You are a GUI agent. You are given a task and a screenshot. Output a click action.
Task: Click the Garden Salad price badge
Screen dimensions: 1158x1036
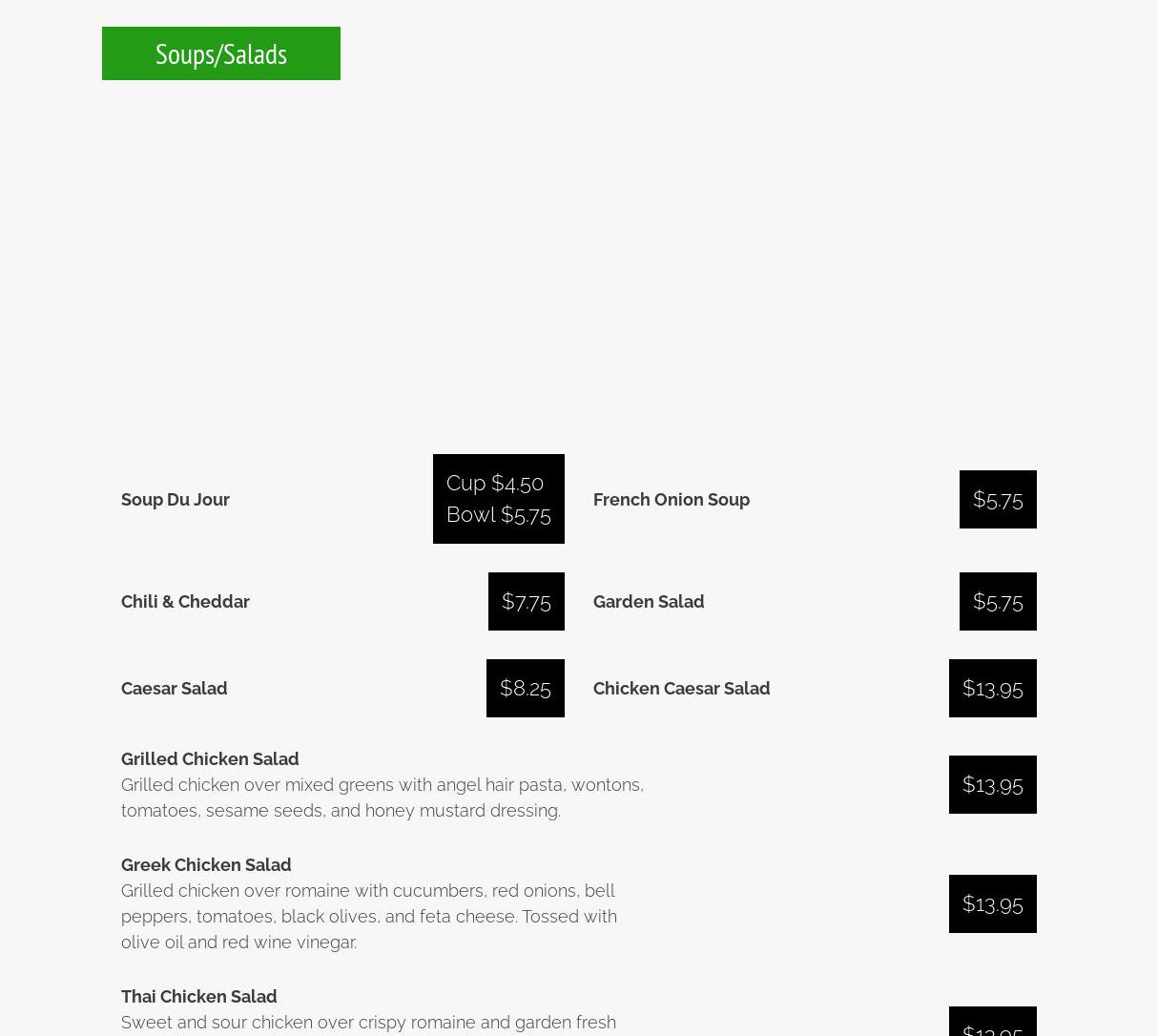997,601
